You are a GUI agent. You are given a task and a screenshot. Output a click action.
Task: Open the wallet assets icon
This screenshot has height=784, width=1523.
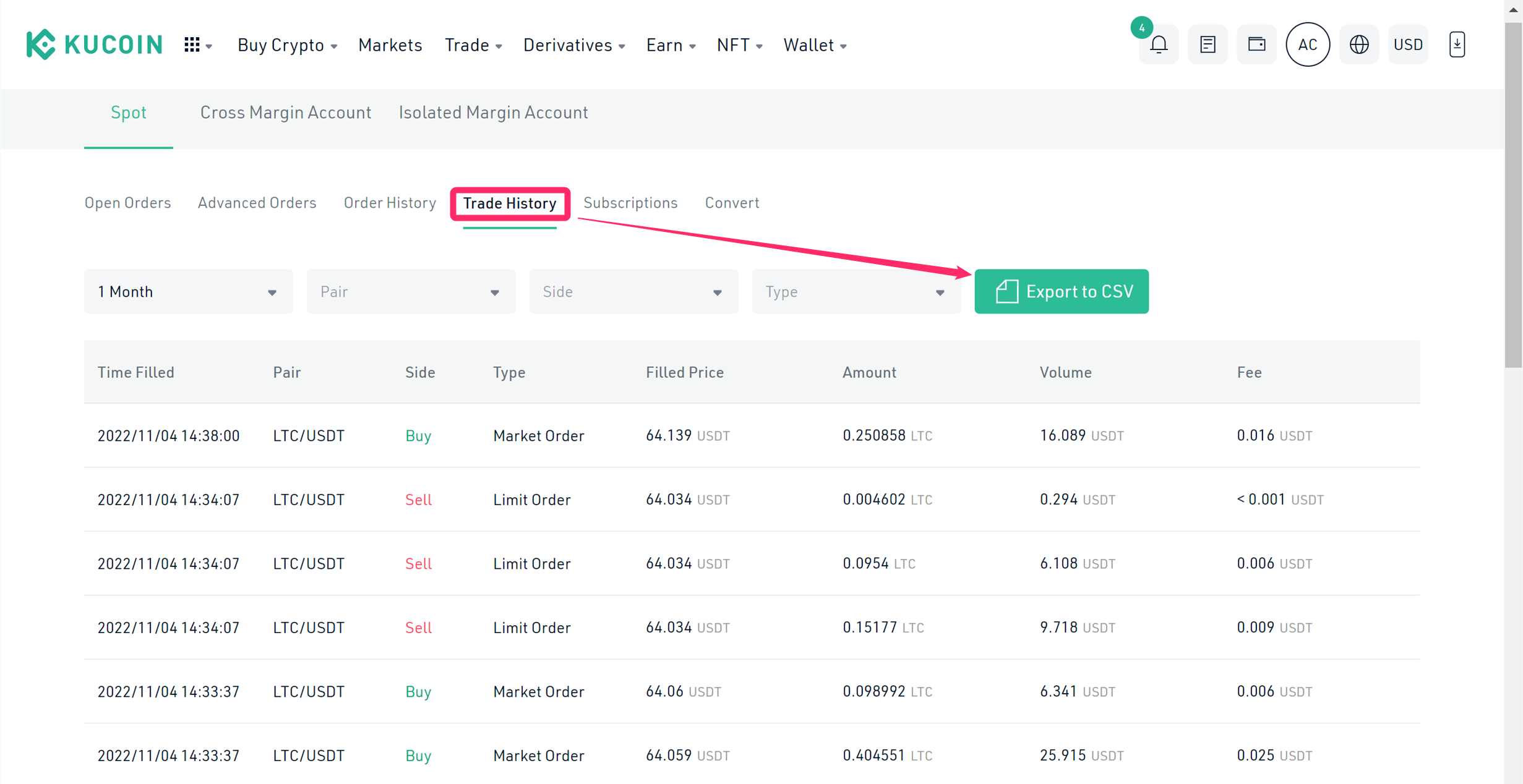pyautogui.click(x=1256, y=45)
